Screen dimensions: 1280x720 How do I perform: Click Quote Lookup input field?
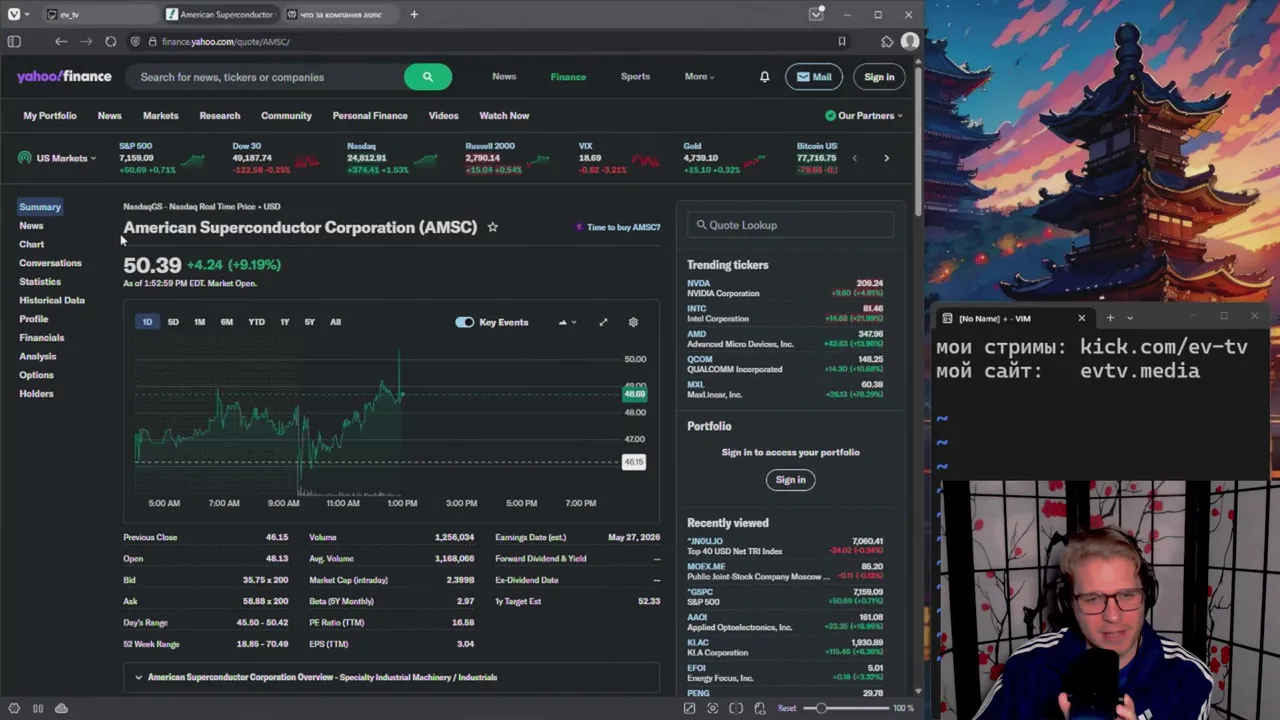click(790, 225)
